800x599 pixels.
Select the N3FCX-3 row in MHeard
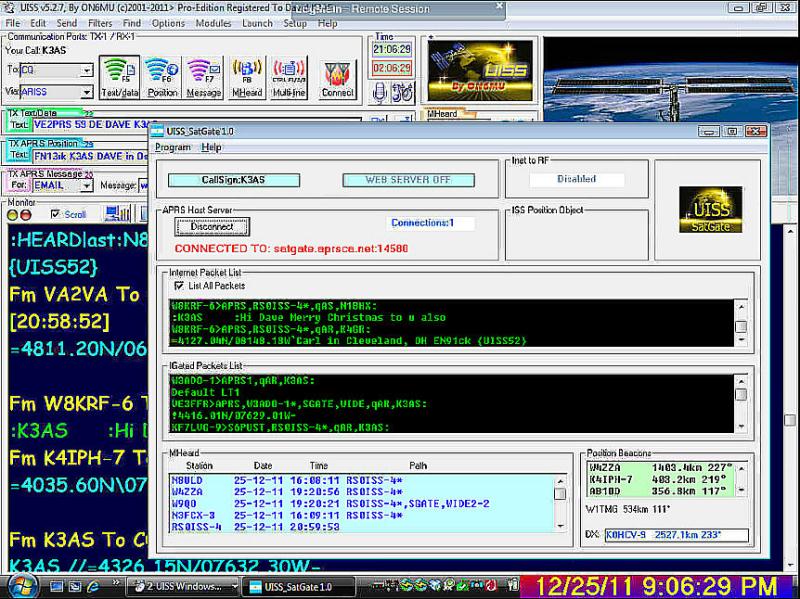click(x=361, y=516)
